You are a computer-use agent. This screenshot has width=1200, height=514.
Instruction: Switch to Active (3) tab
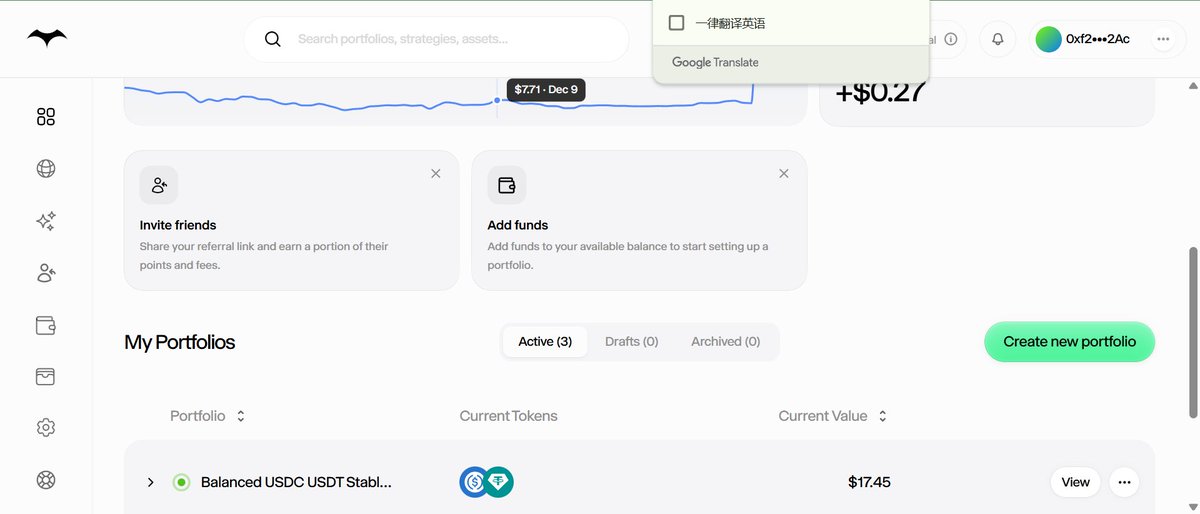click(x=545, y=341)
